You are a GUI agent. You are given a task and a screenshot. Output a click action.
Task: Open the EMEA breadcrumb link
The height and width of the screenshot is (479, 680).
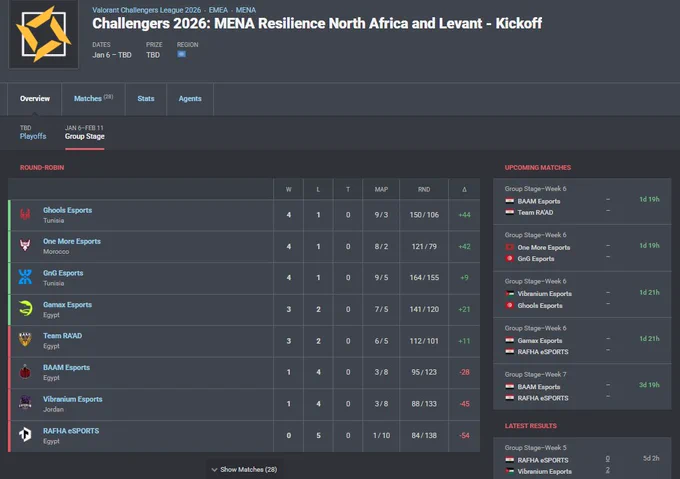tap(218, 10)
